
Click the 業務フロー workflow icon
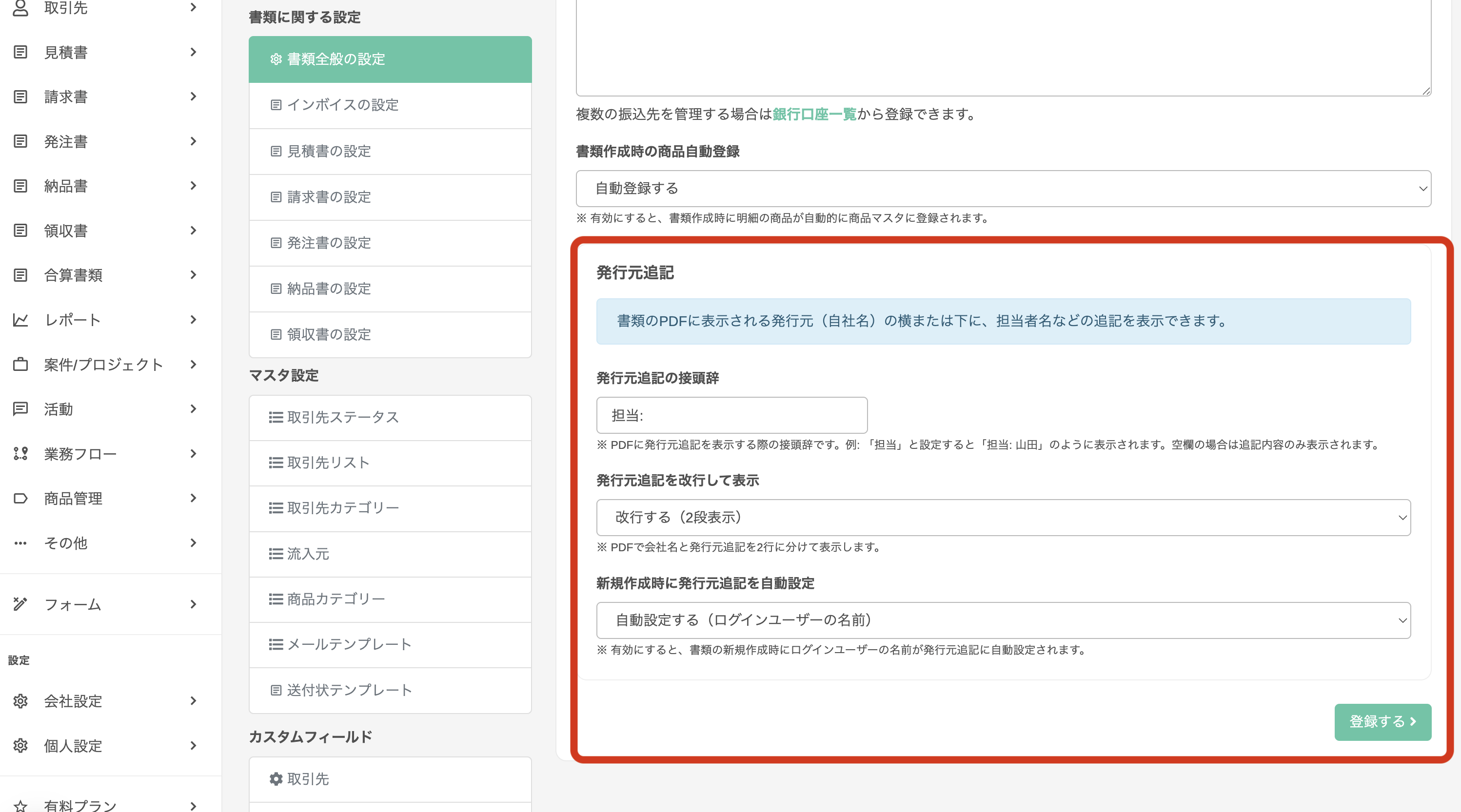point(20,454)
